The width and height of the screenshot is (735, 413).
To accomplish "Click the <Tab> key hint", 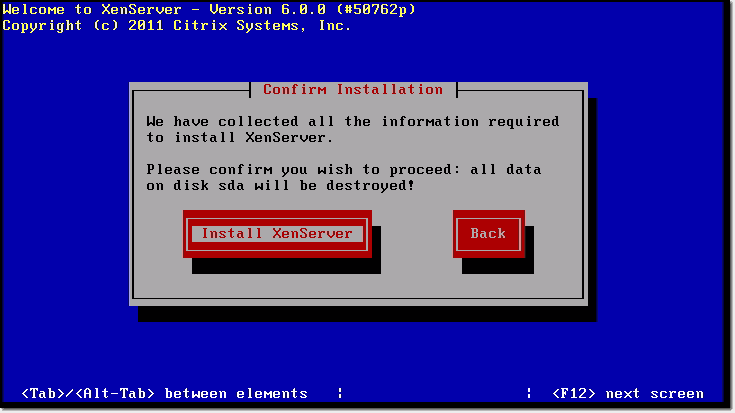I will [x=43, y=393].
